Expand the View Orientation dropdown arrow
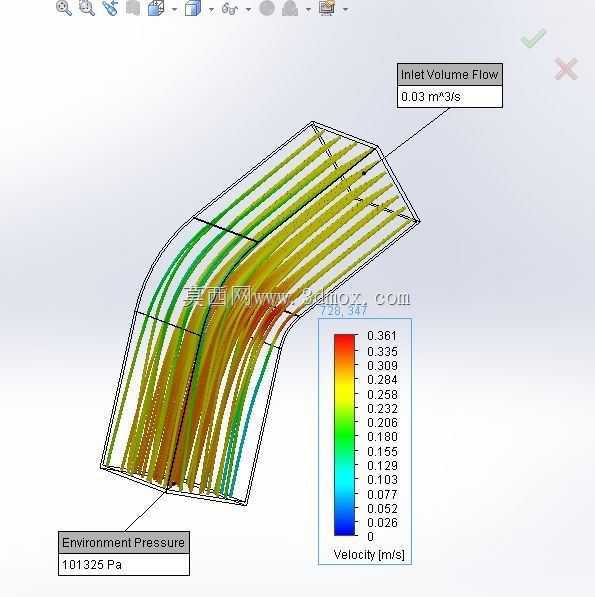Viewport: 595px width, 597px height. click(x=174, y=9)
